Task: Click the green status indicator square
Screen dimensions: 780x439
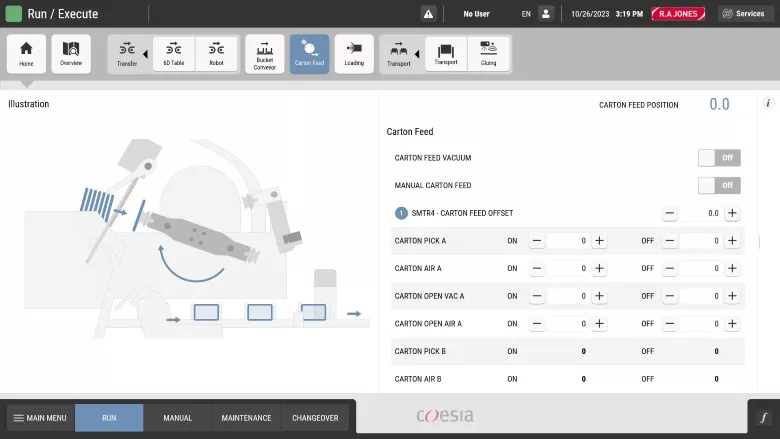Action: (13, 13)
